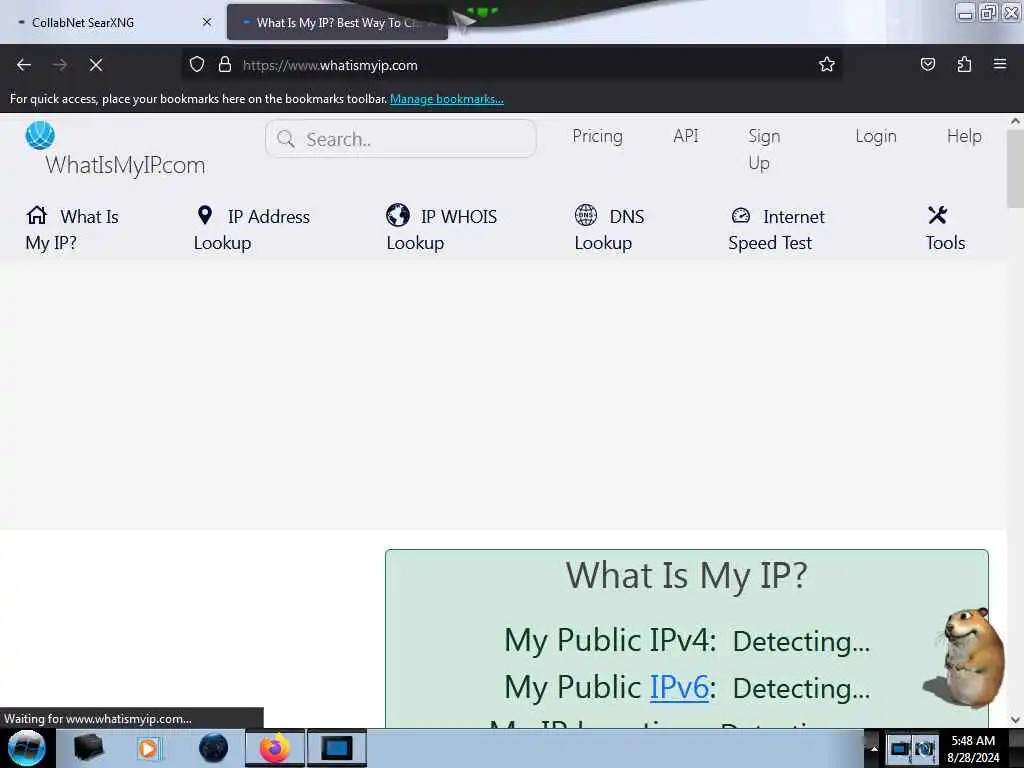View site security via the padlock icon
This screenshot has height=768, width=1024.
pos(225,65)
